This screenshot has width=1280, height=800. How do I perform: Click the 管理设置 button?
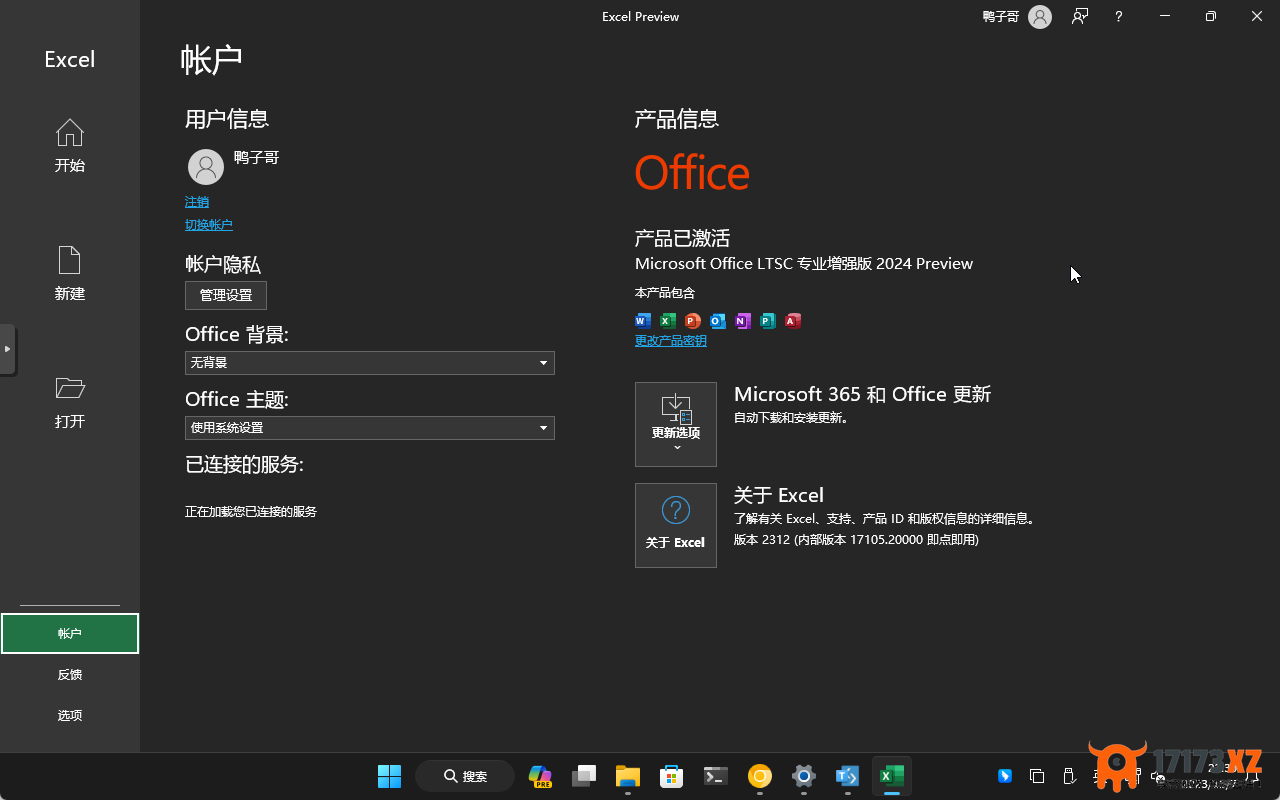click(226, 295)
